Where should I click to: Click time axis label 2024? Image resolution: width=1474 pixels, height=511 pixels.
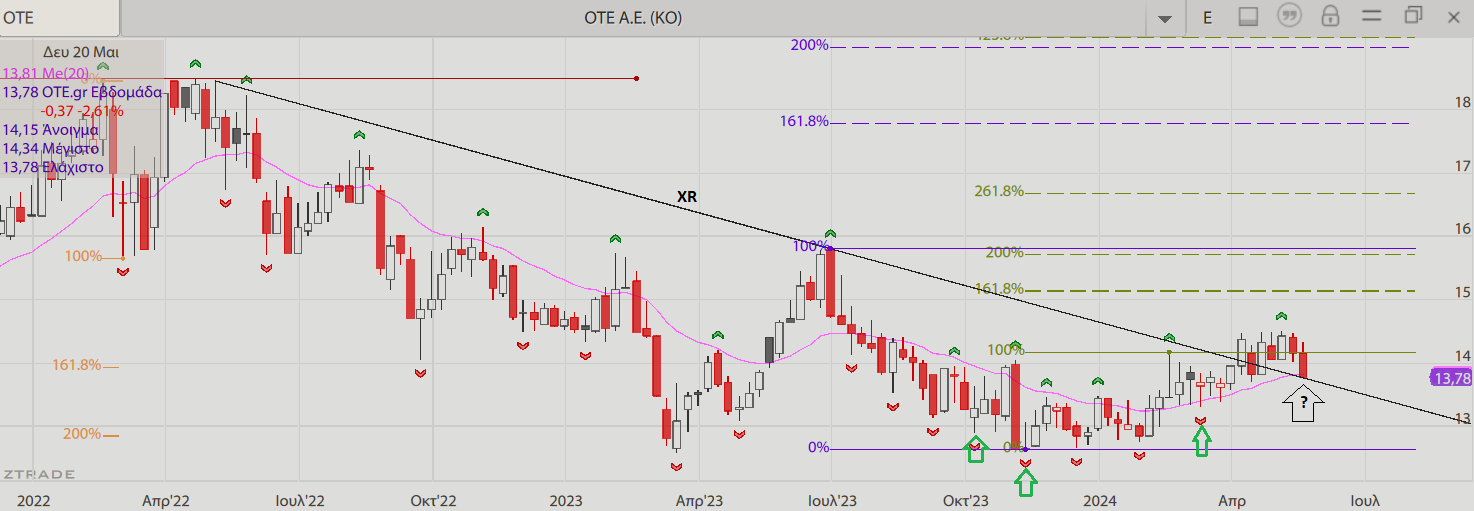tap(1100, 499)
